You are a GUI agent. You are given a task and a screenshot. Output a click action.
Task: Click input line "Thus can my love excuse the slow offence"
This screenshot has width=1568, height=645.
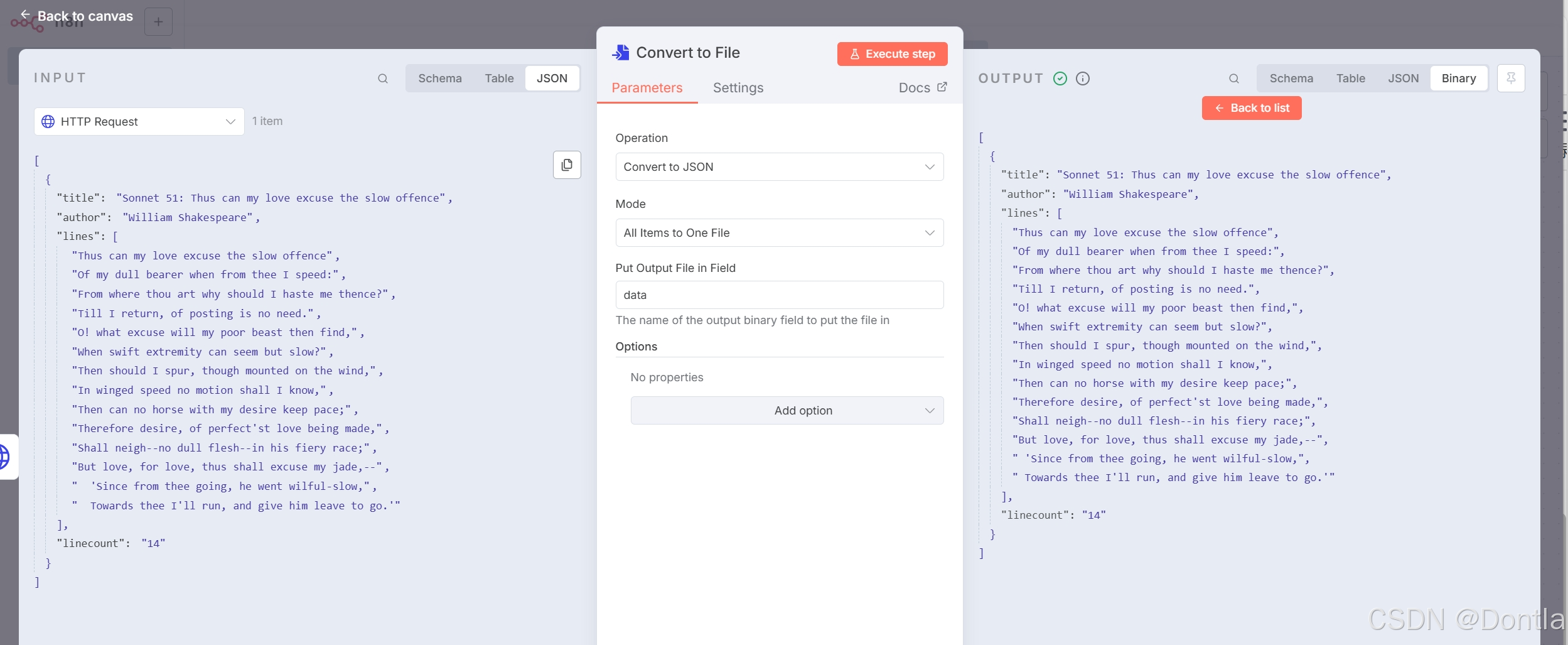click(205, 256)
